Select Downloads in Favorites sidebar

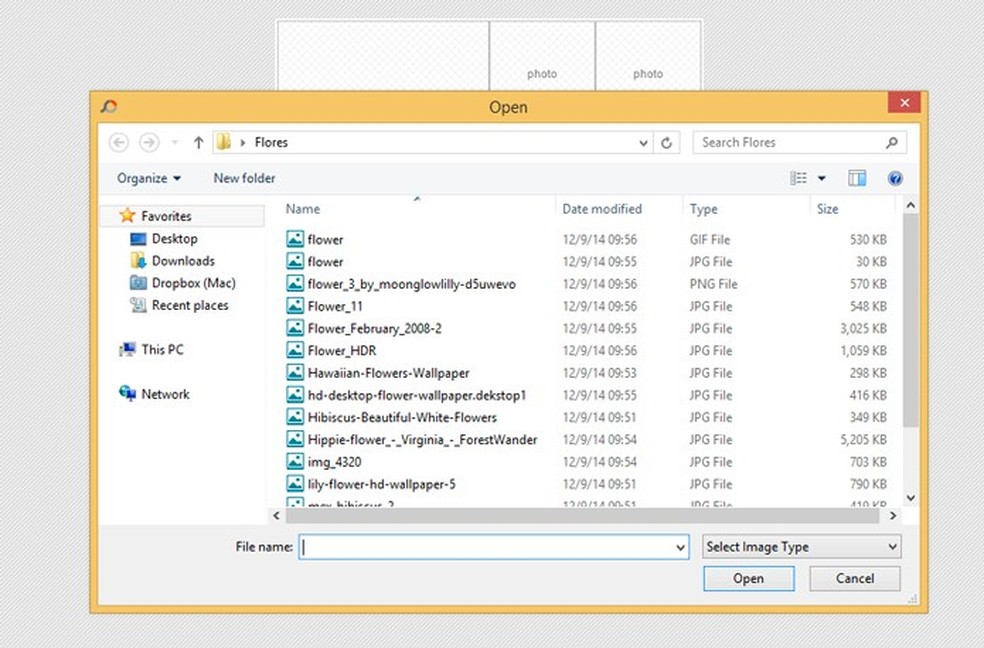[x=182, y=261]
